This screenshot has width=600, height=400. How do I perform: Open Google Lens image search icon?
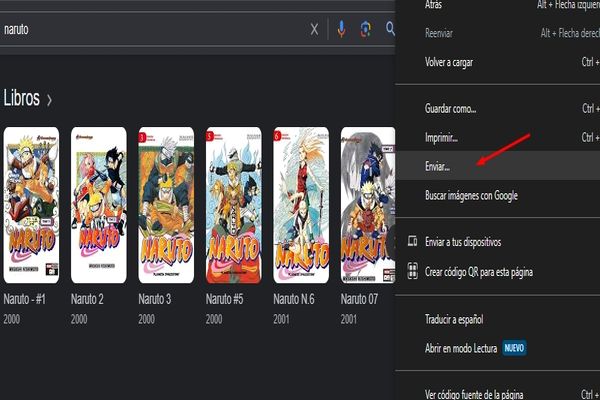(x=365, y=29)
